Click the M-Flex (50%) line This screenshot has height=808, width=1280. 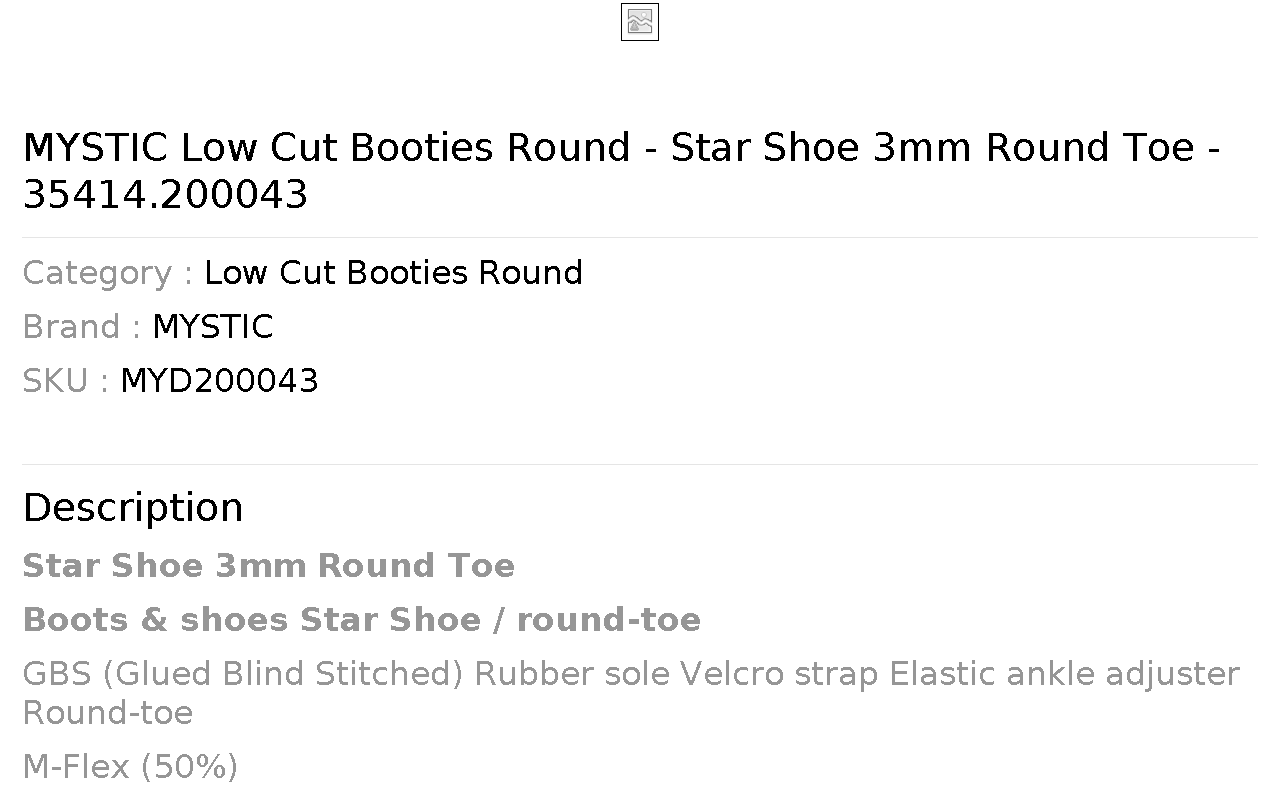coord(130,767)
